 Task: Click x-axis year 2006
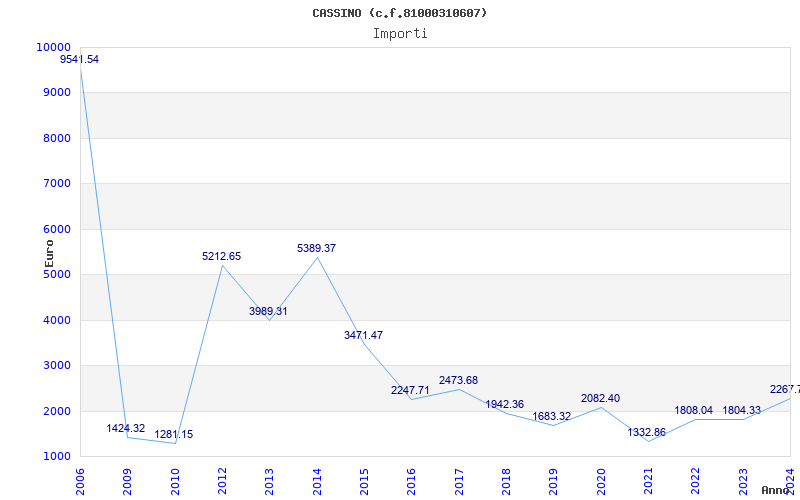pos(80,482)
